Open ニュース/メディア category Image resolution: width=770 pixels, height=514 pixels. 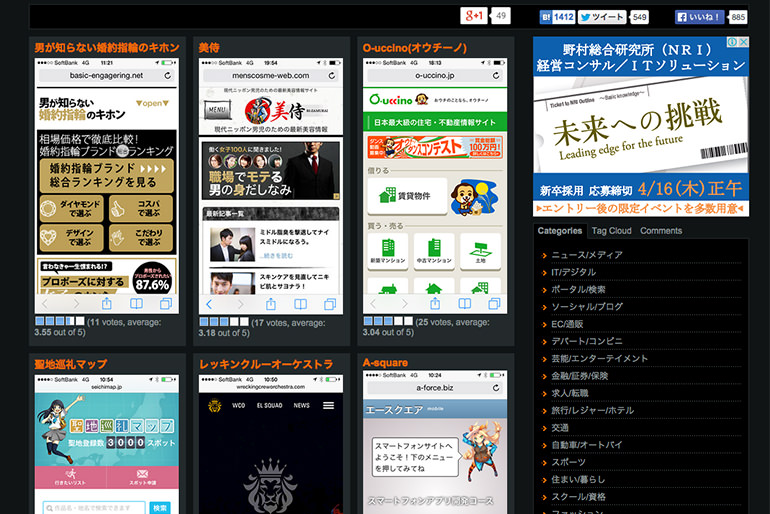tap(587, 255)
